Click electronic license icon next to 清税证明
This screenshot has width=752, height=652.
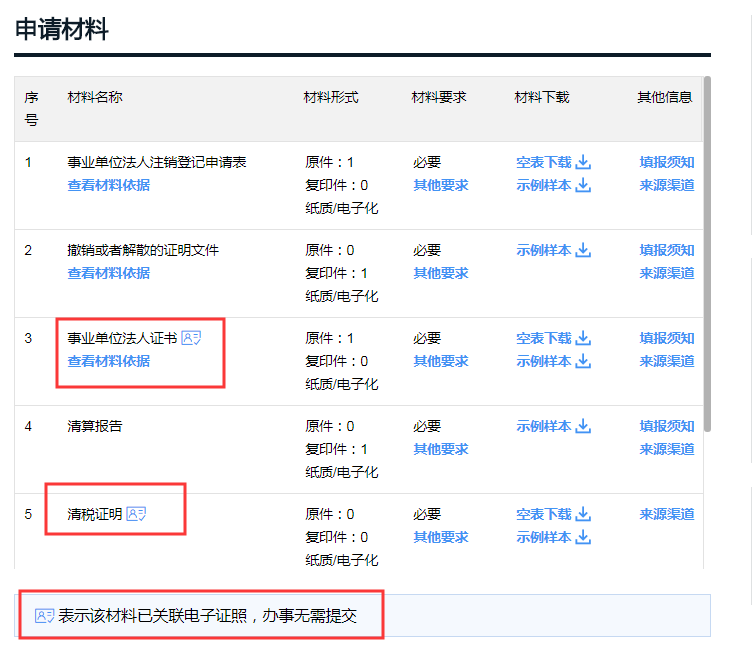136,514
